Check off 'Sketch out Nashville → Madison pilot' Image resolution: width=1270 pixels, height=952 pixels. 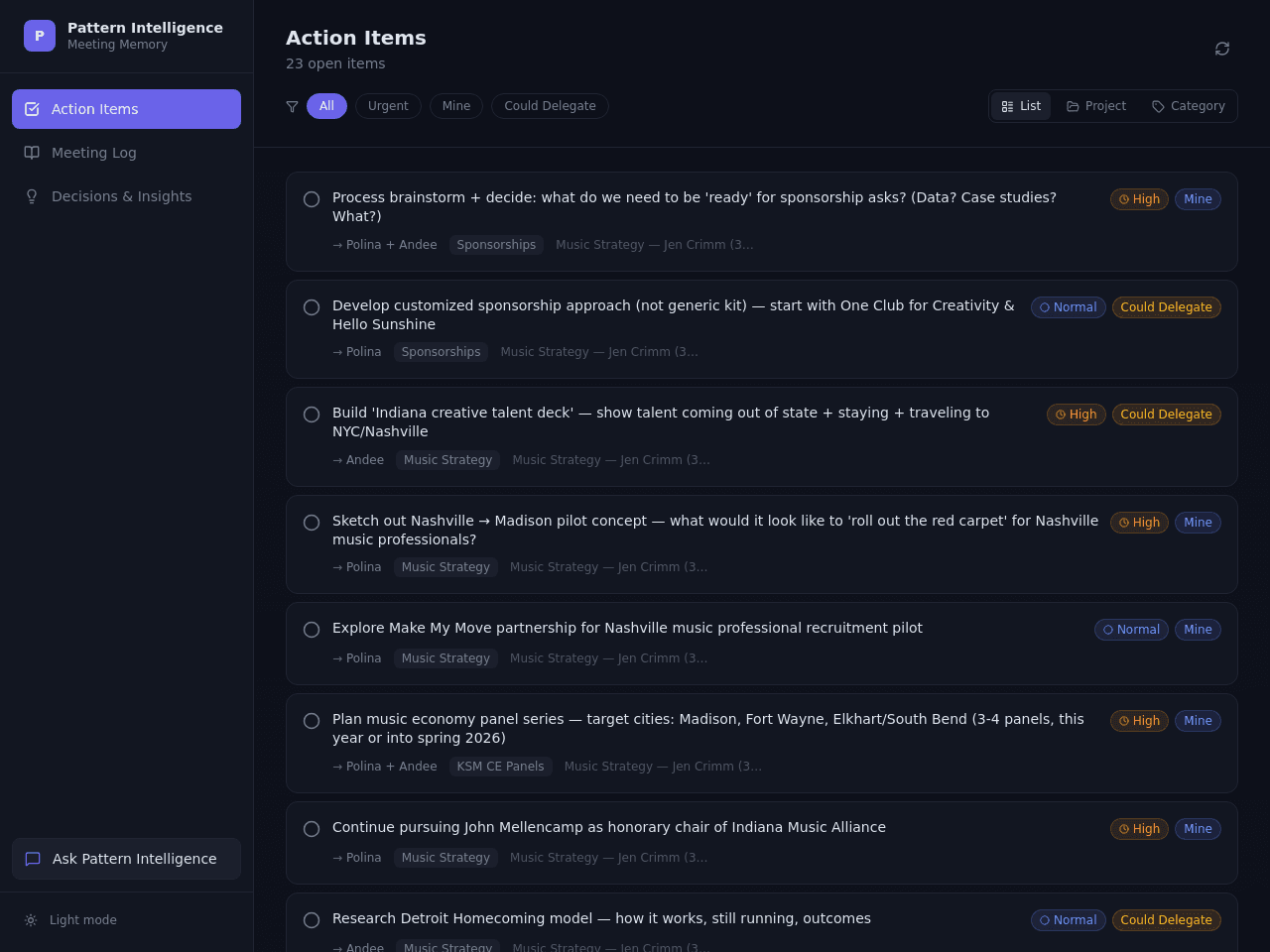[312, 523]
